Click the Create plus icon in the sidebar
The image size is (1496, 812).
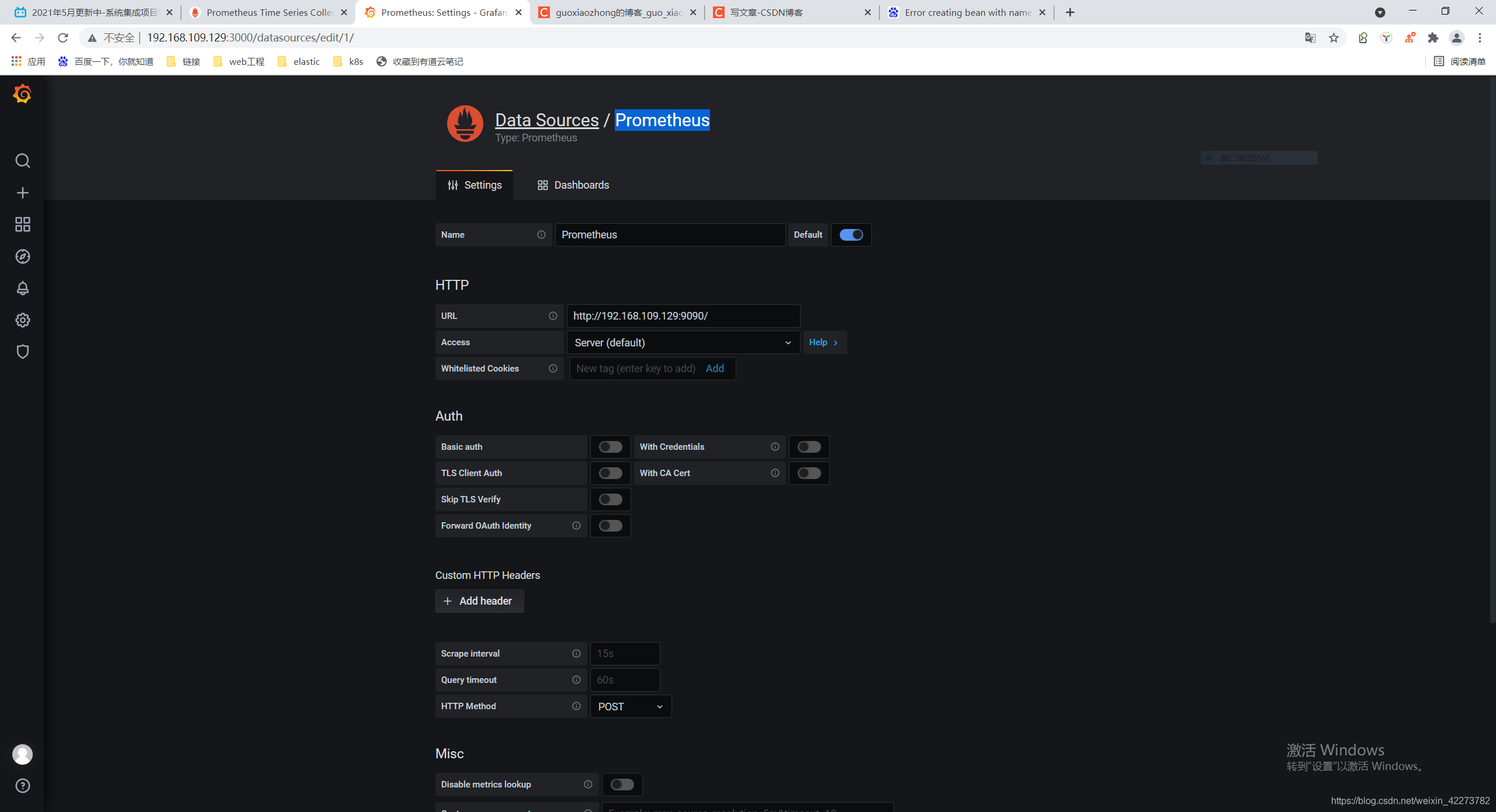click(22, 193)
